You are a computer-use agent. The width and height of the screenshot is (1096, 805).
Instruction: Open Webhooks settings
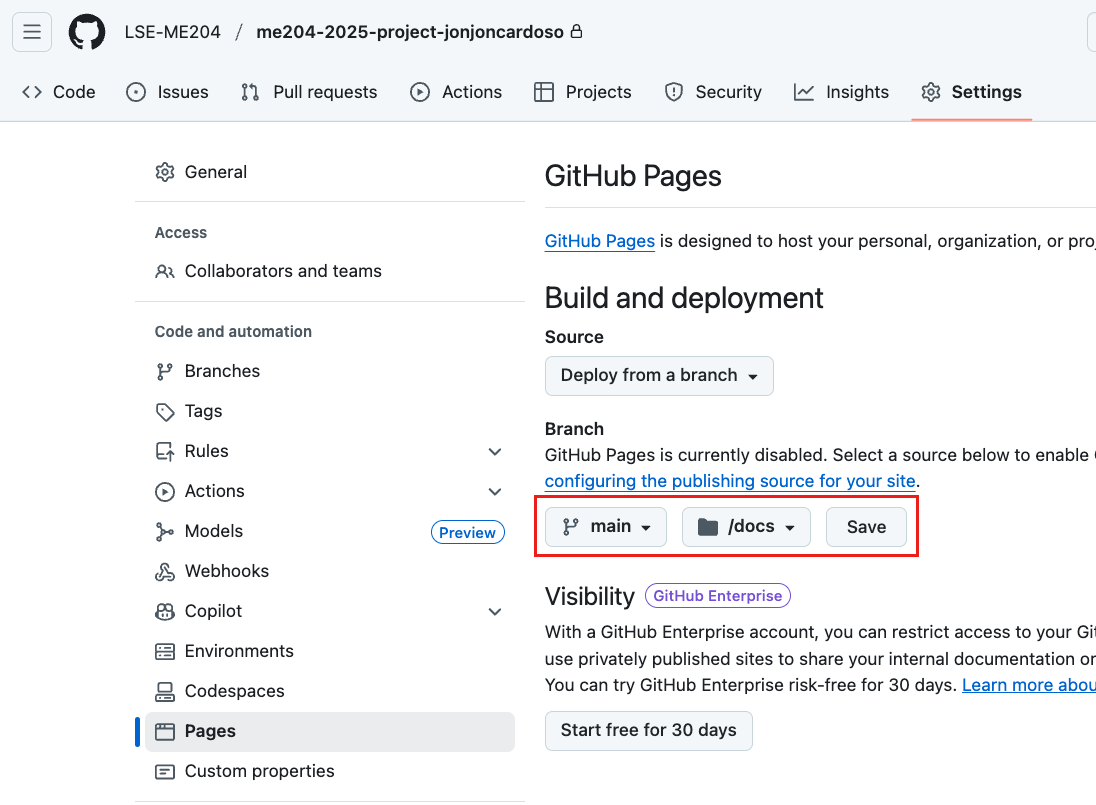pos(330,572)
